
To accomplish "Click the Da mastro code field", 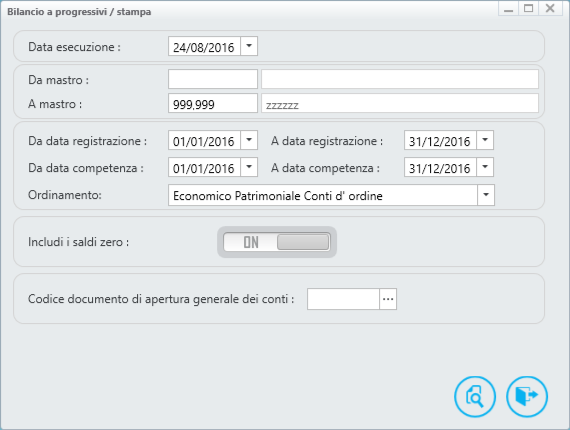I will coord(213,79).
